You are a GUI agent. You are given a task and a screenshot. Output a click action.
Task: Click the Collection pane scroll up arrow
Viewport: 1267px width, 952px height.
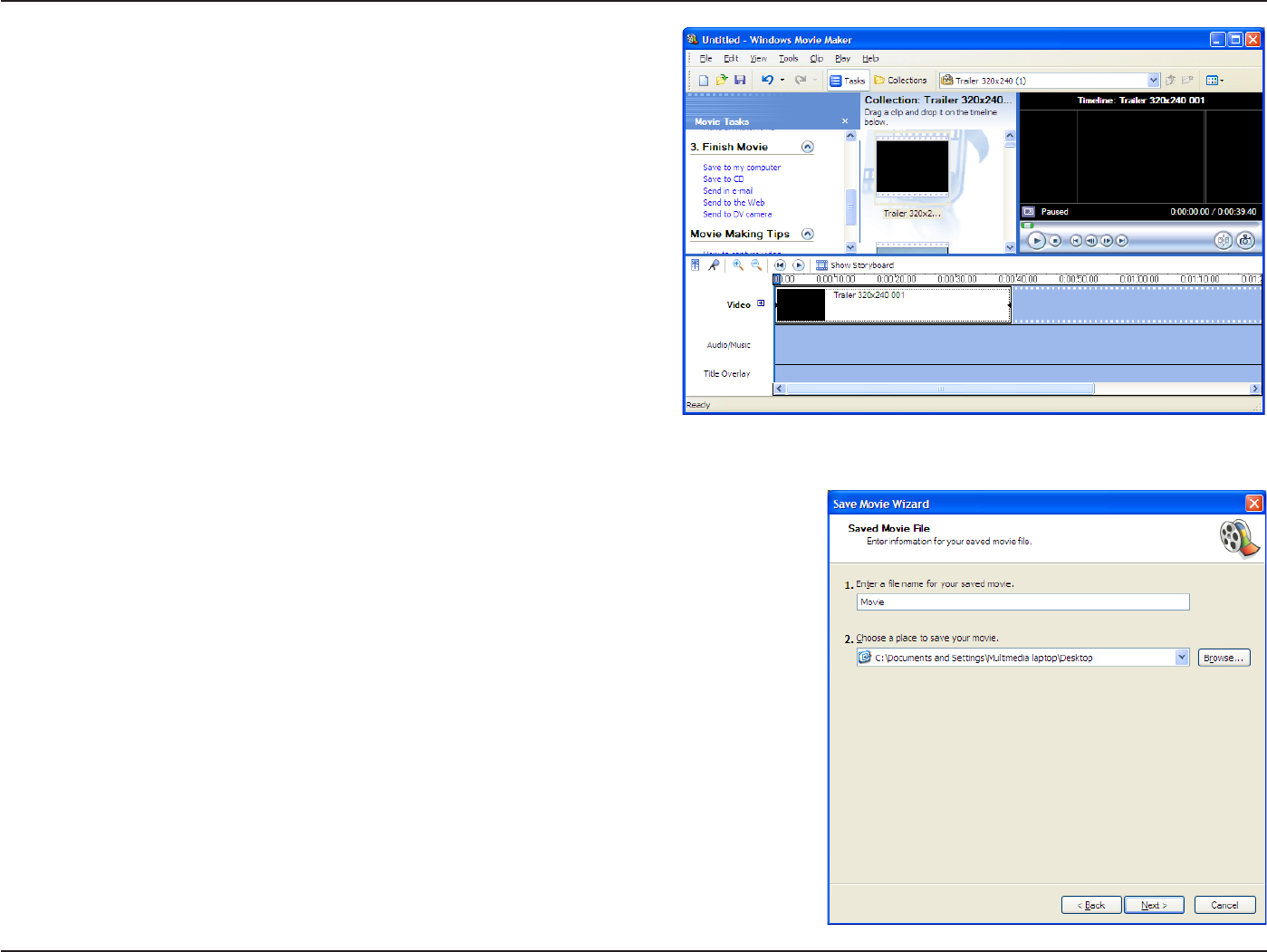click(1010, 135)
